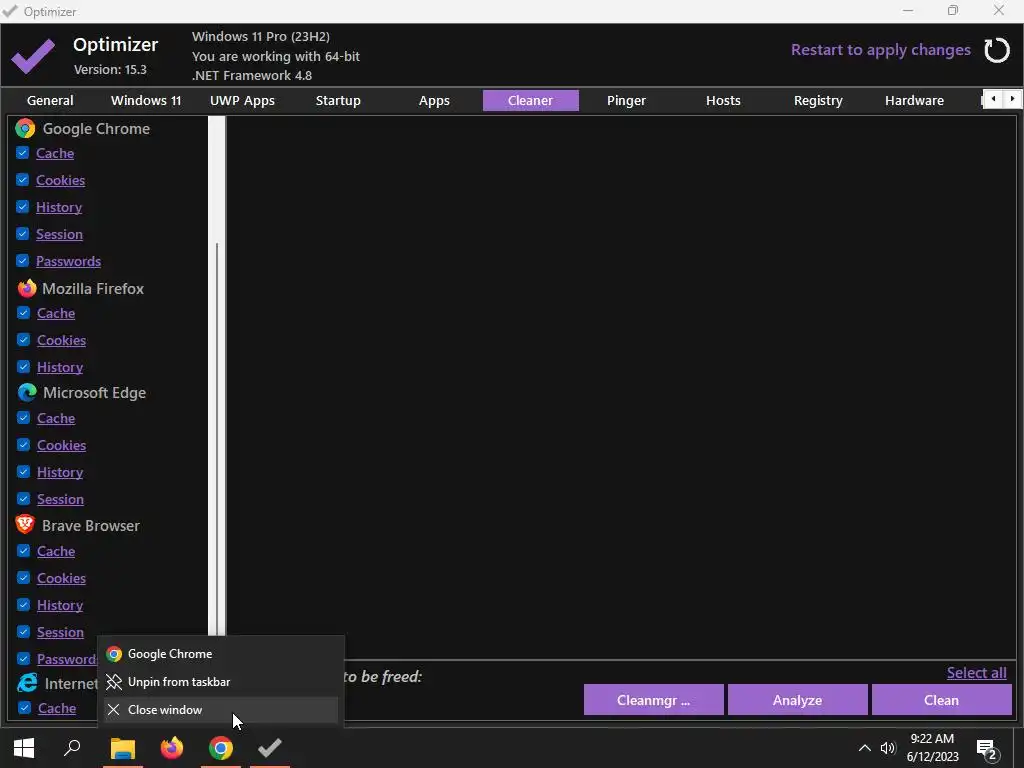Click the Mozilla Firefox section icon
The width and height of the screenshot is (1024, 768).
click(27, 288)
